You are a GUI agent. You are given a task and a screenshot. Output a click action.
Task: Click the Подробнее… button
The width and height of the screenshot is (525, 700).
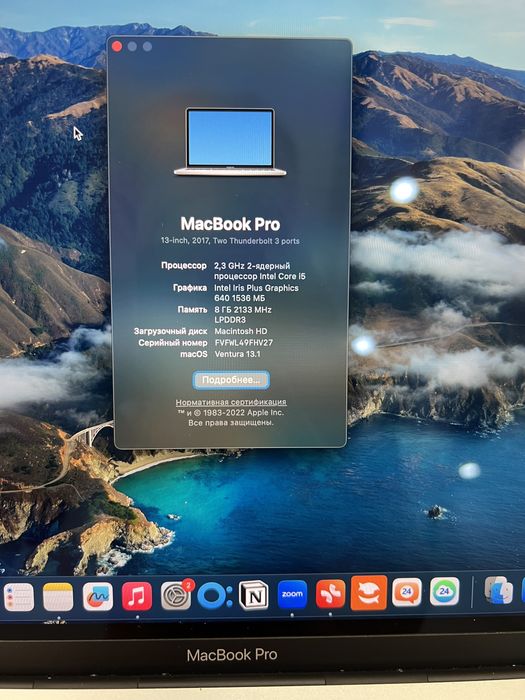point(231,380)
